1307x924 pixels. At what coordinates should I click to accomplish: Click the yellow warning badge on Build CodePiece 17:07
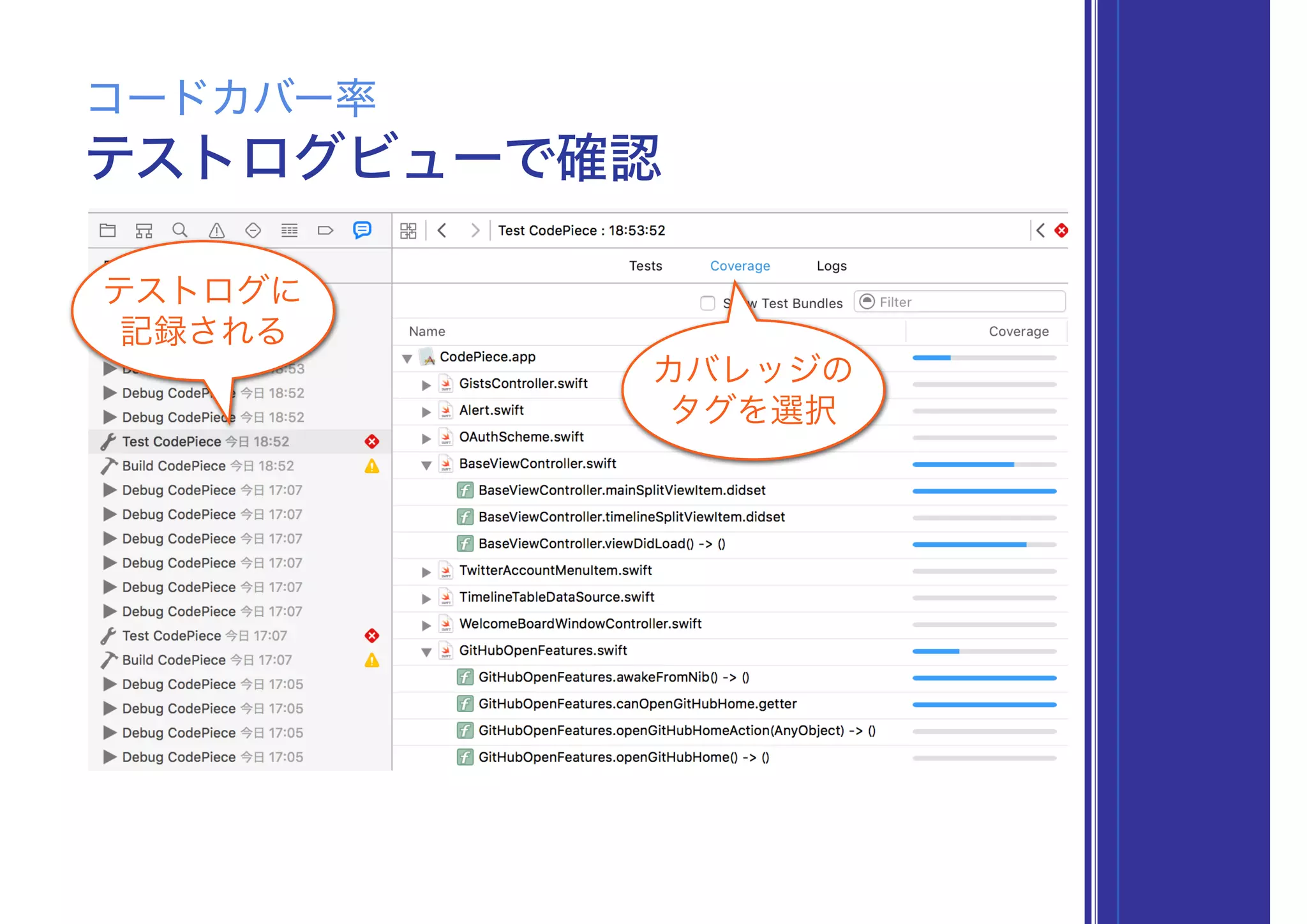372,660
